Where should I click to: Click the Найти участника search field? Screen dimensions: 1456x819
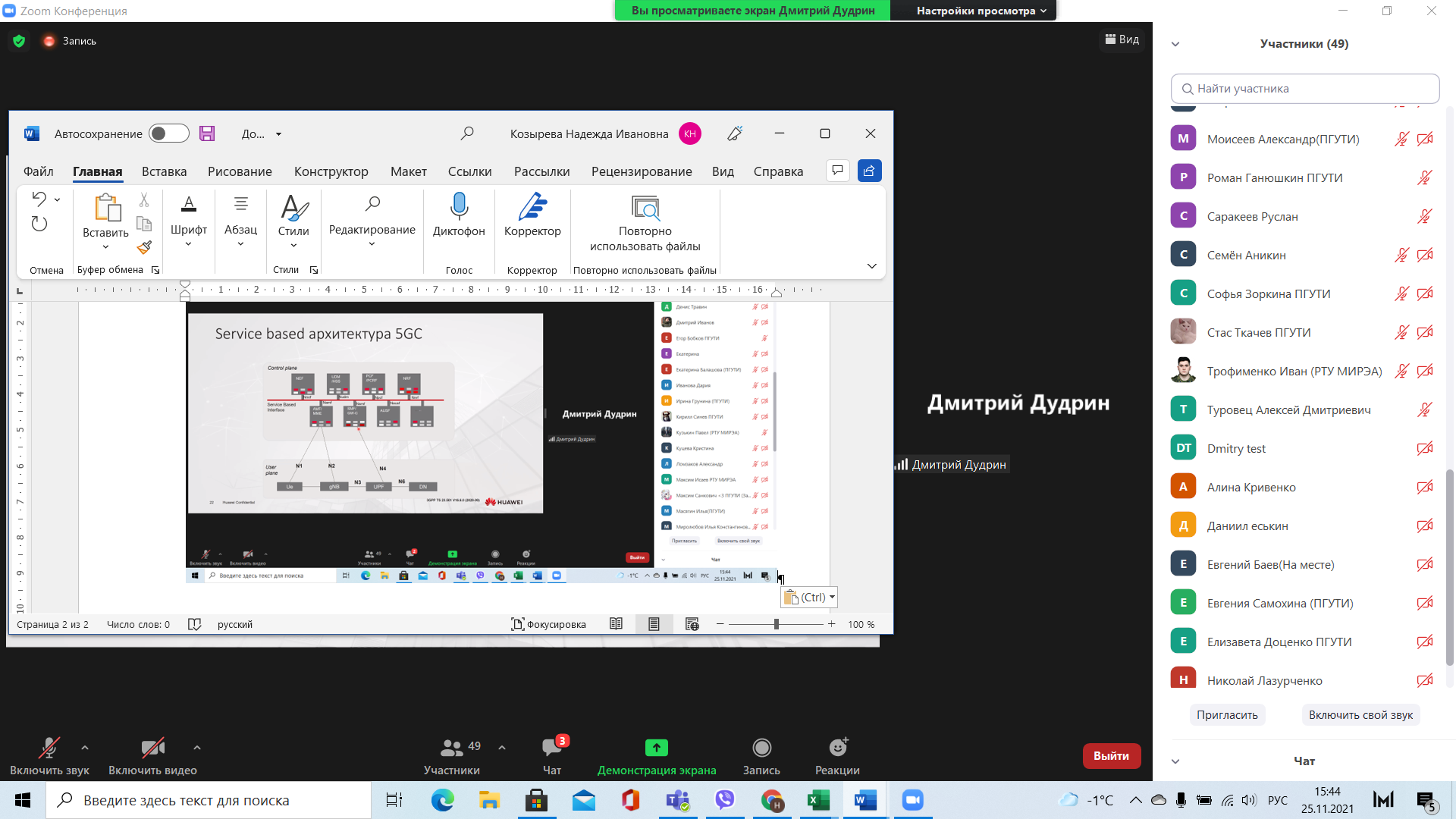1305,89
